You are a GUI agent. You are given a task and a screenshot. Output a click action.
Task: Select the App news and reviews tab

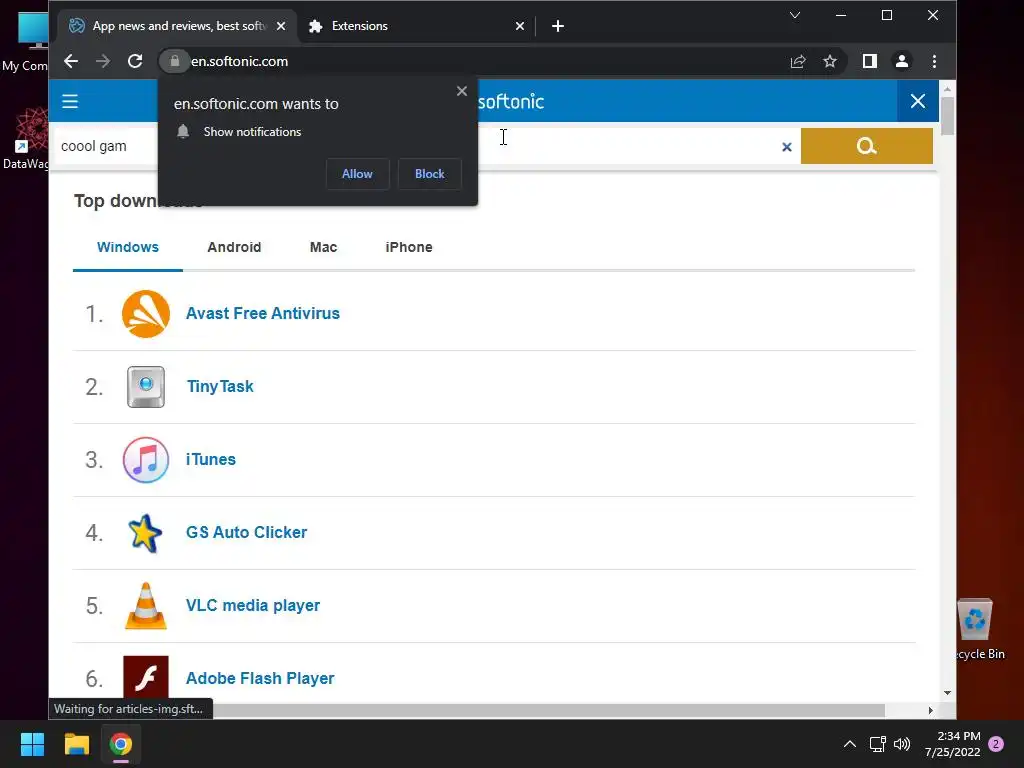tap(178, 26)
